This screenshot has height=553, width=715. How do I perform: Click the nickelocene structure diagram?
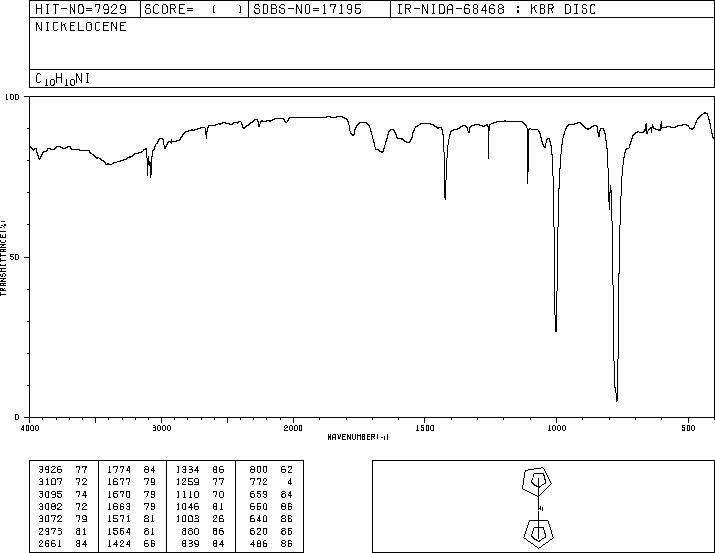(538, 506)
